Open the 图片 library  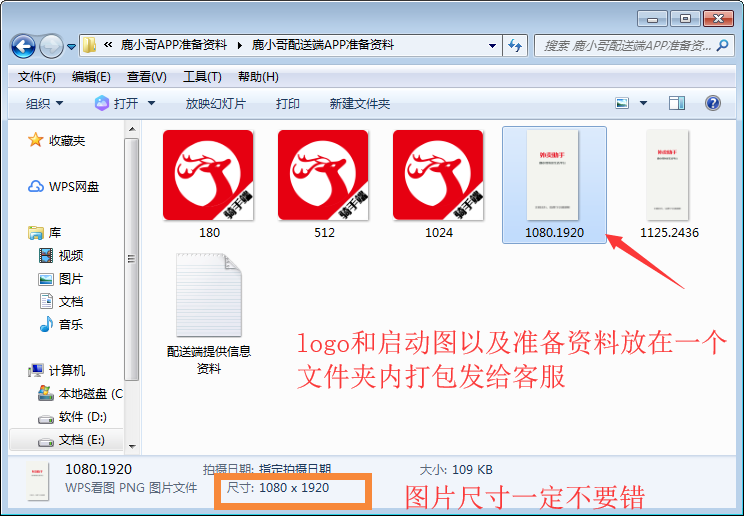(x=71, y=279)
